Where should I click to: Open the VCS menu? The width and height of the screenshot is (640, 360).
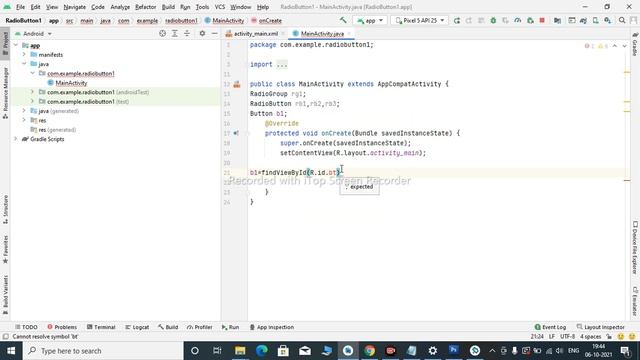tap(220, 7)
